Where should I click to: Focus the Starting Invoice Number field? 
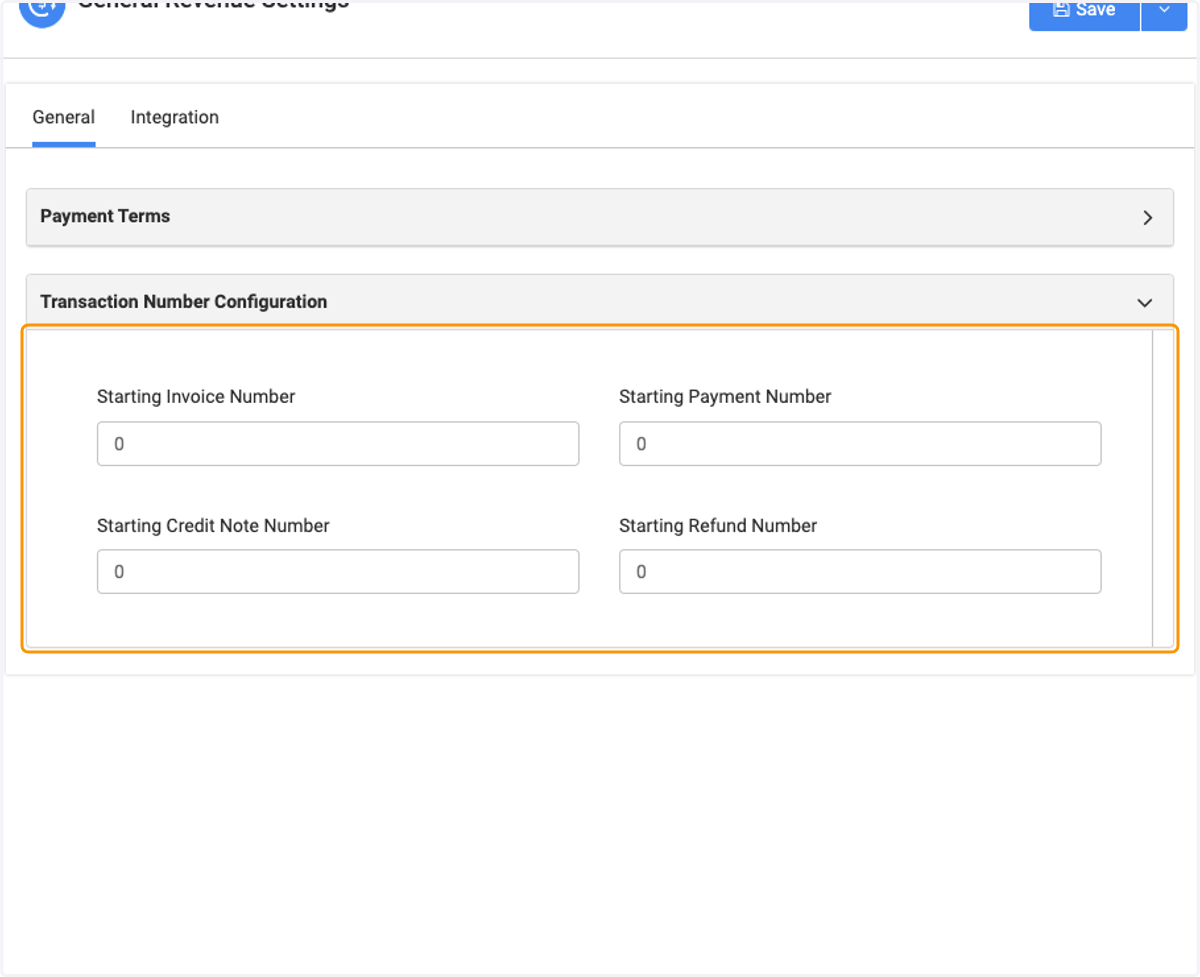tap(338, 444)
